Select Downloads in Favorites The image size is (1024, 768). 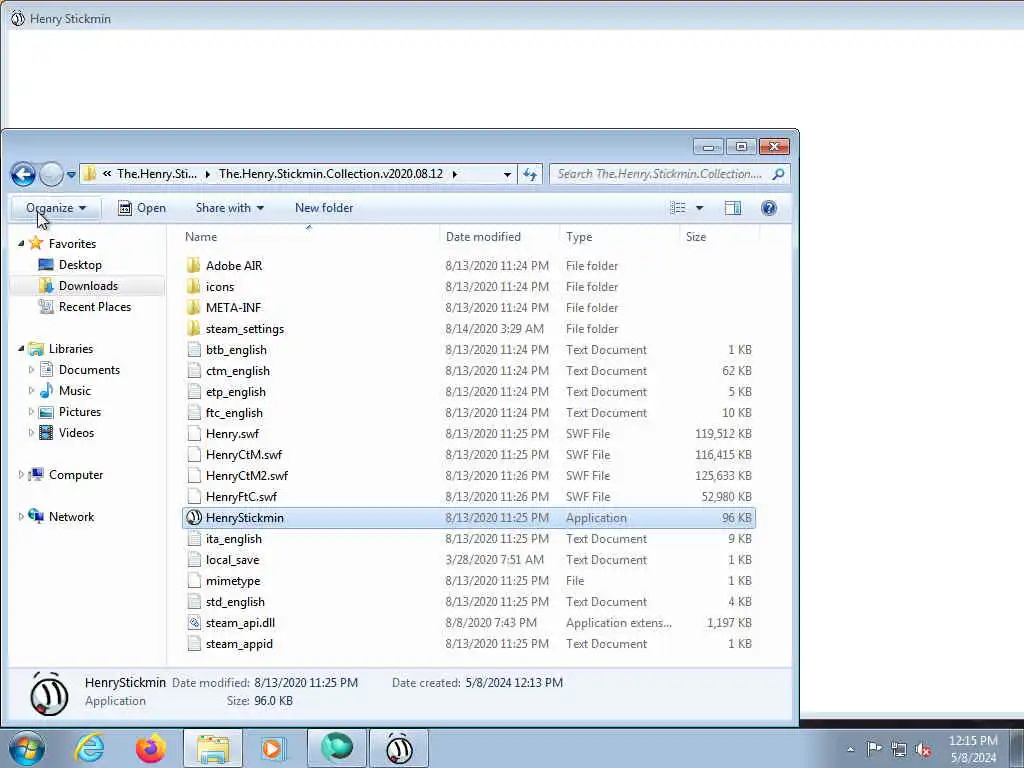[x=88, y=285]
